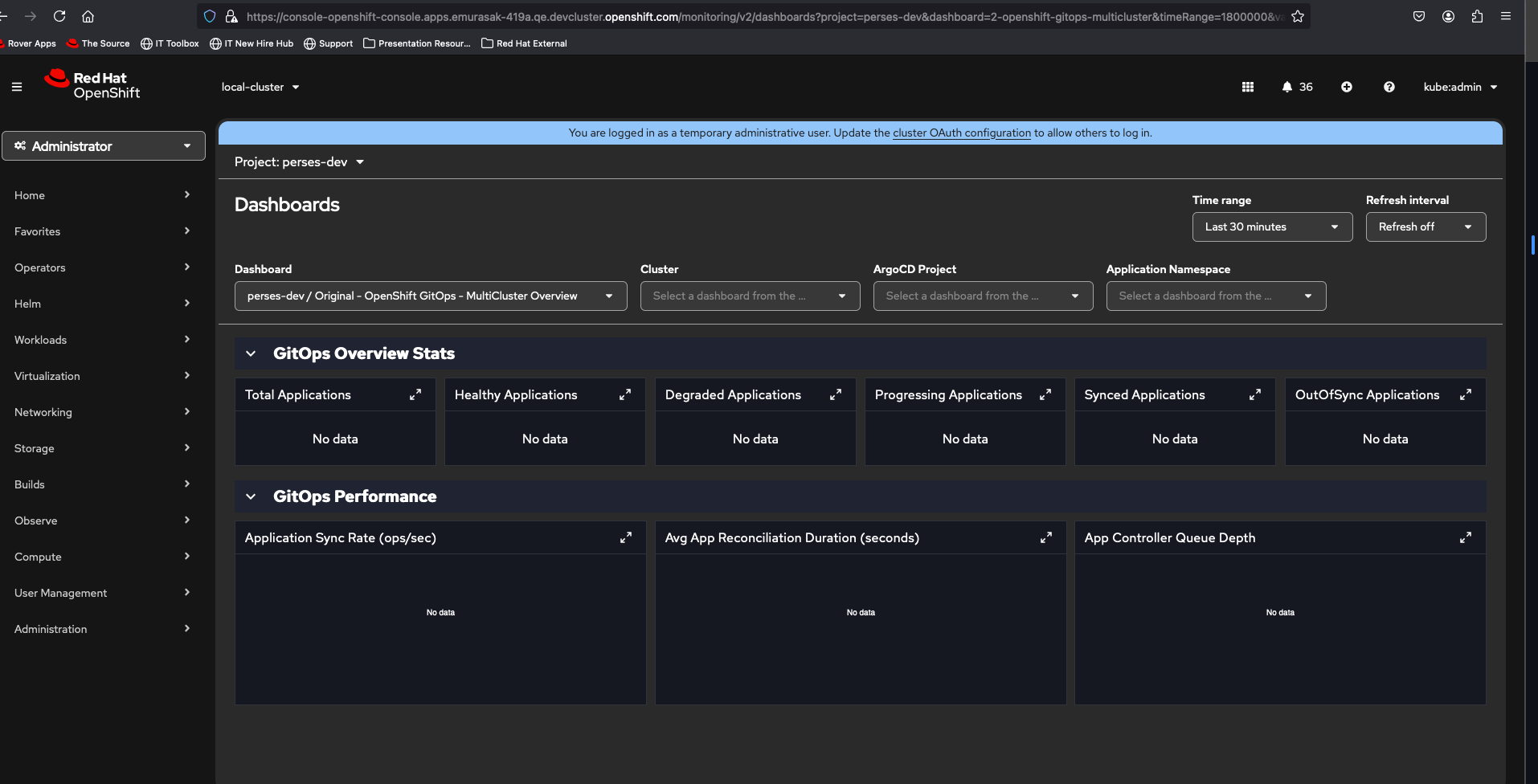Viewport: 1538px width, 784px height.
Task: Open the Refresh interval dropdown
Action: click(x=1426, y=227)
